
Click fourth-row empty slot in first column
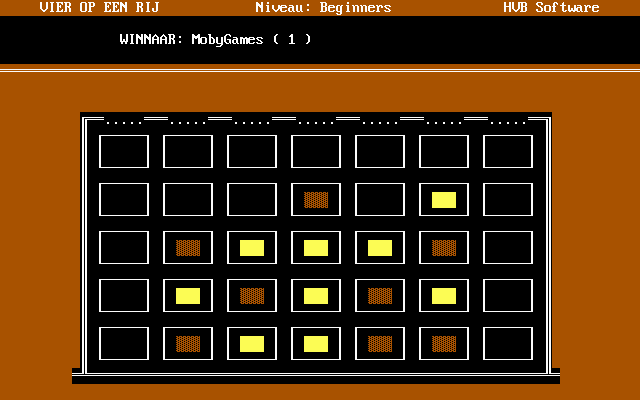click(x=124, y=296)
